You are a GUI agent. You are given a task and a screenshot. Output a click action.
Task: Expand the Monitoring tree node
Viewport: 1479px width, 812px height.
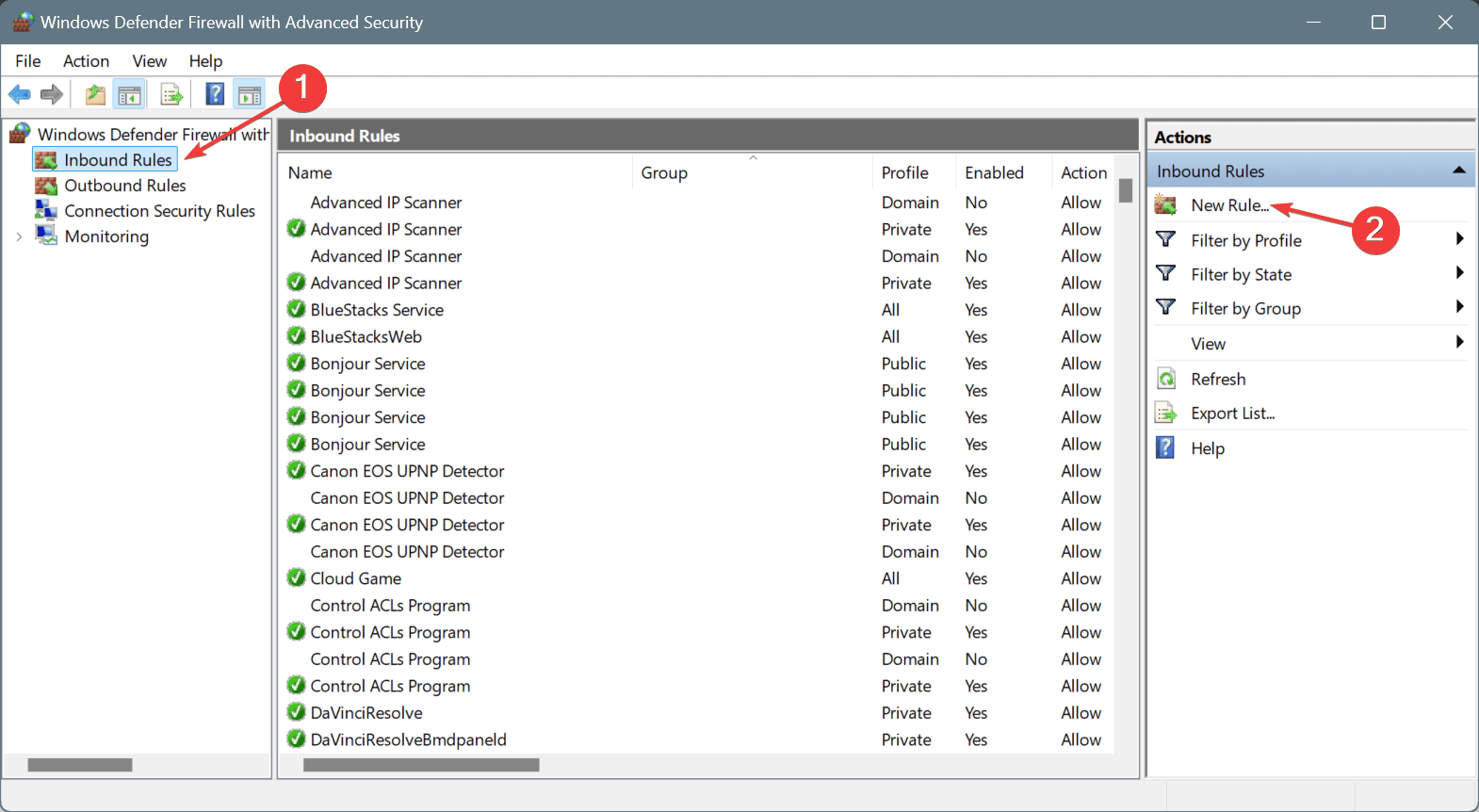(x=19, y=236)
